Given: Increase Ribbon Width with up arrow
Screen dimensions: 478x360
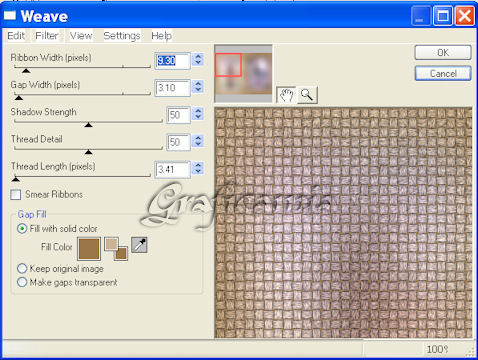Looking at the screenshot, I should click(x=198, y=57).
